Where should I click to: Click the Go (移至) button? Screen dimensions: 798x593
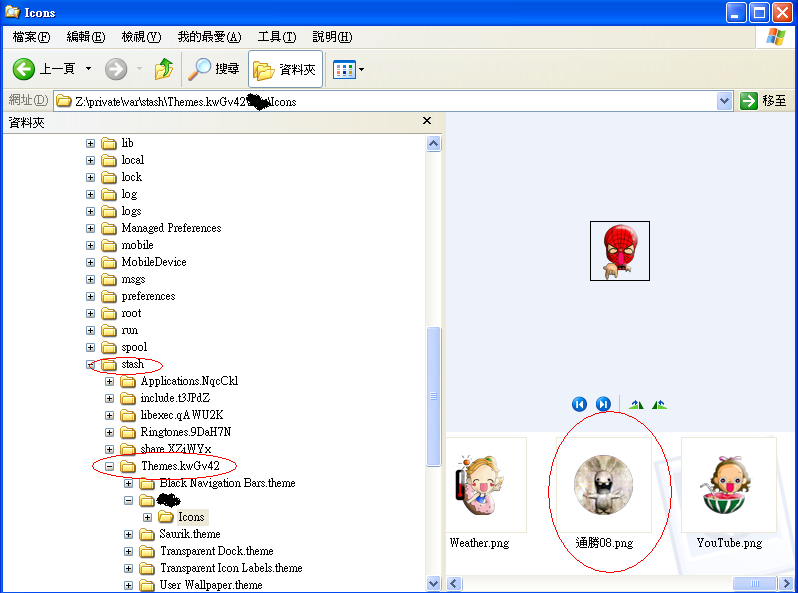coord(764,101)
